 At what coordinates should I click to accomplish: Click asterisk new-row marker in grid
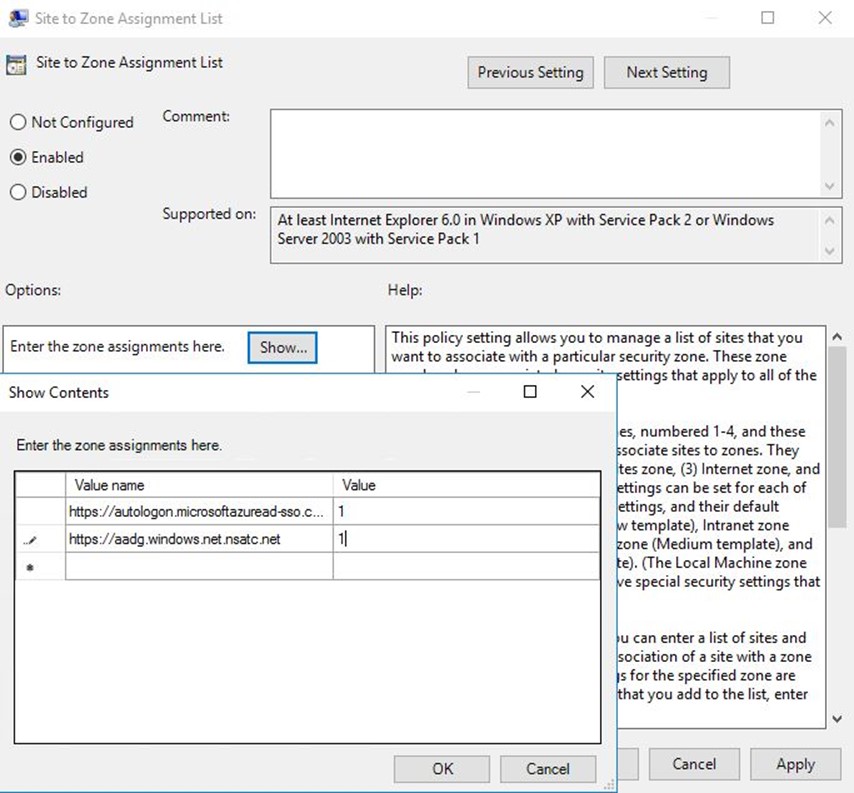(x=29, y=568)
